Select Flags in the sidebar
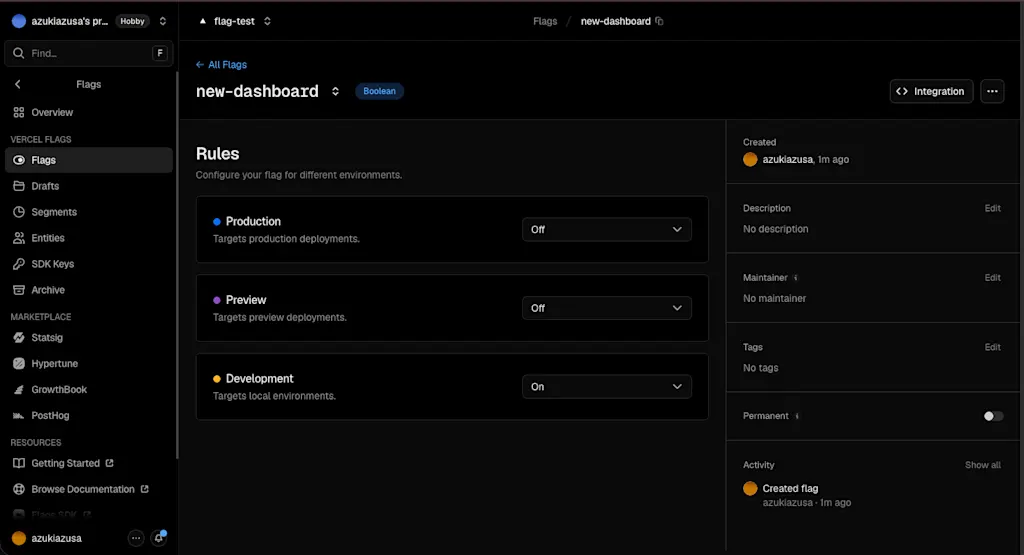1024x555 pixels. coord(89,160)
